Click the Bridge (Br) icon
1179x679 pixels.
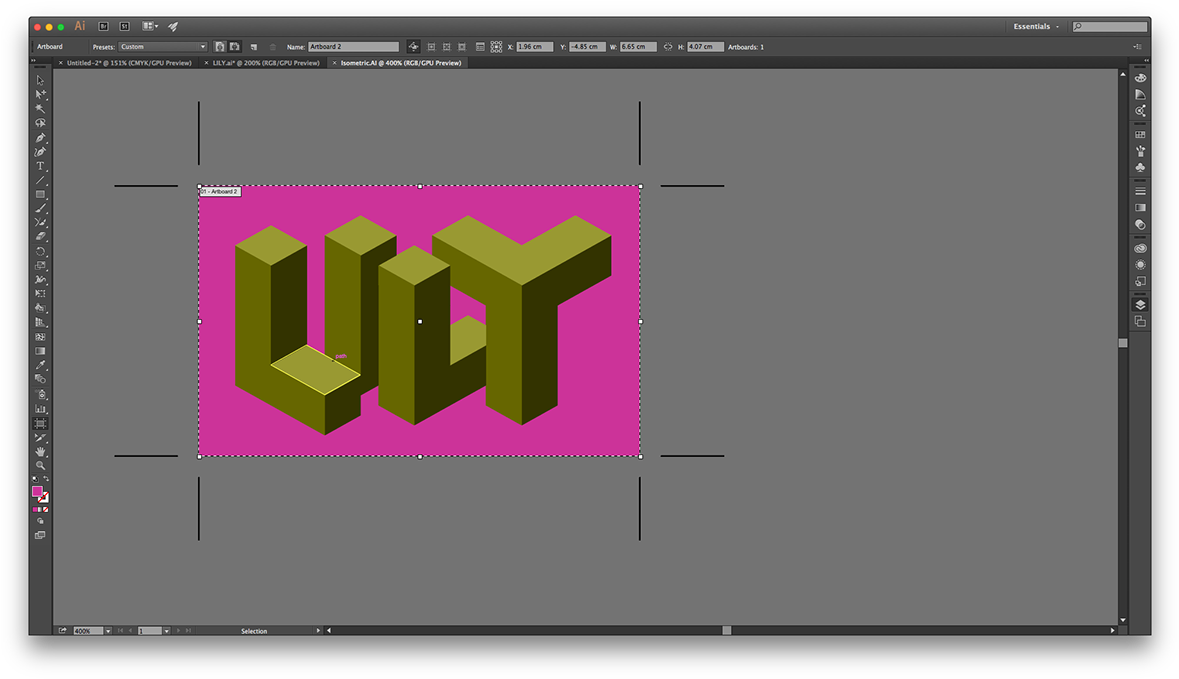pos(103,26)
